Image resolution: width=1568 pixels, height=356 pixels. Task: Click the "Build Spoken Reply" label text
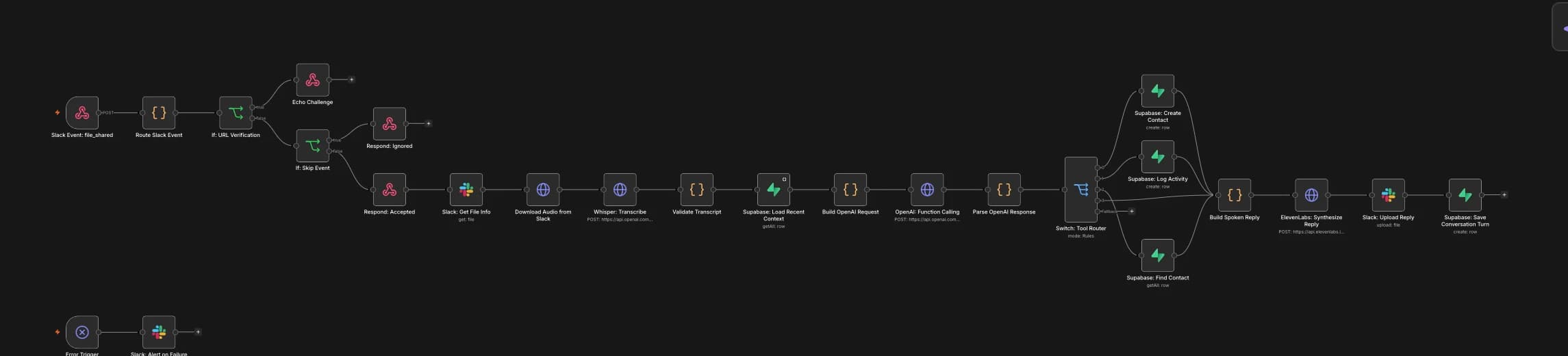tap(1235, 218)
